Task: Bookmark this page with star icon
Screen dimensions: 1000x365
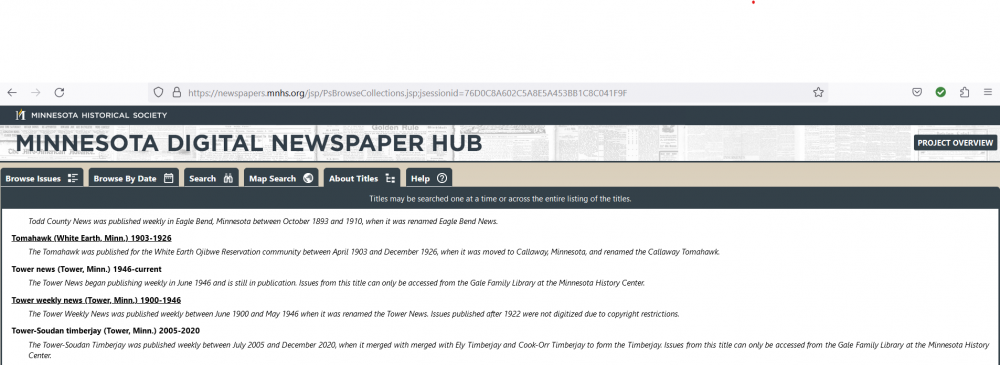Action: coord(818,93)
